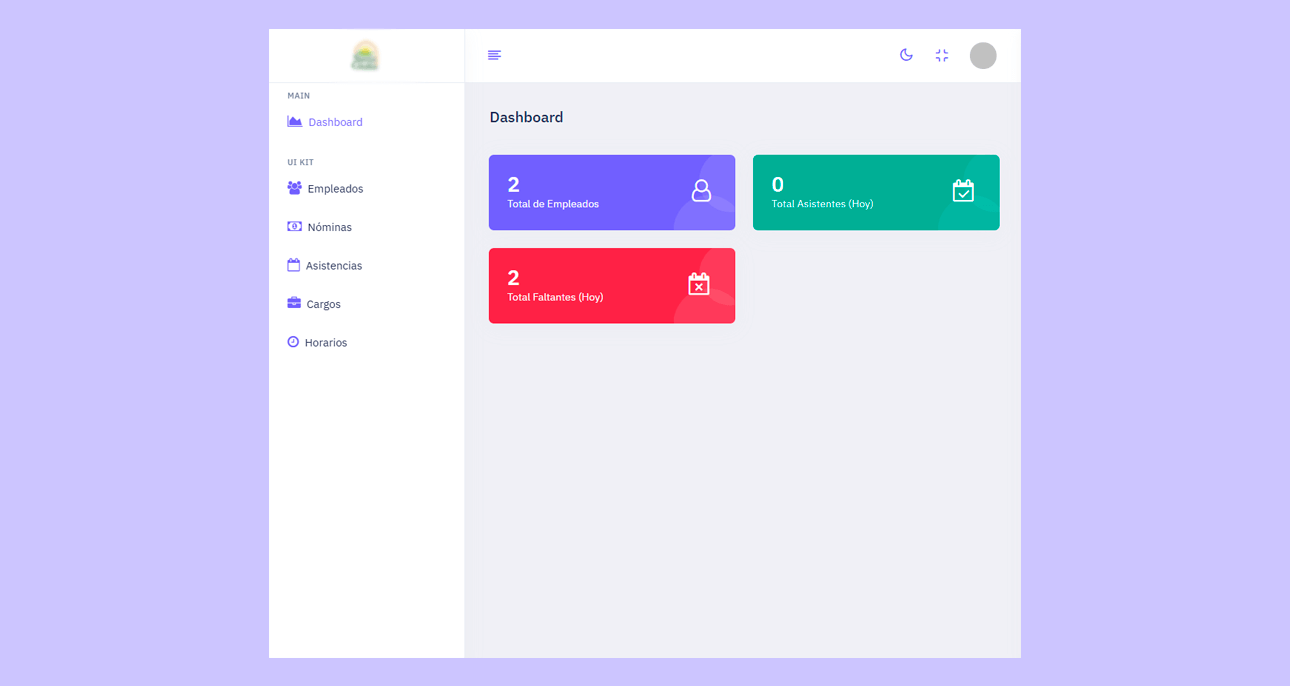Click the Cargos briefcase icon

pos(294,303)
